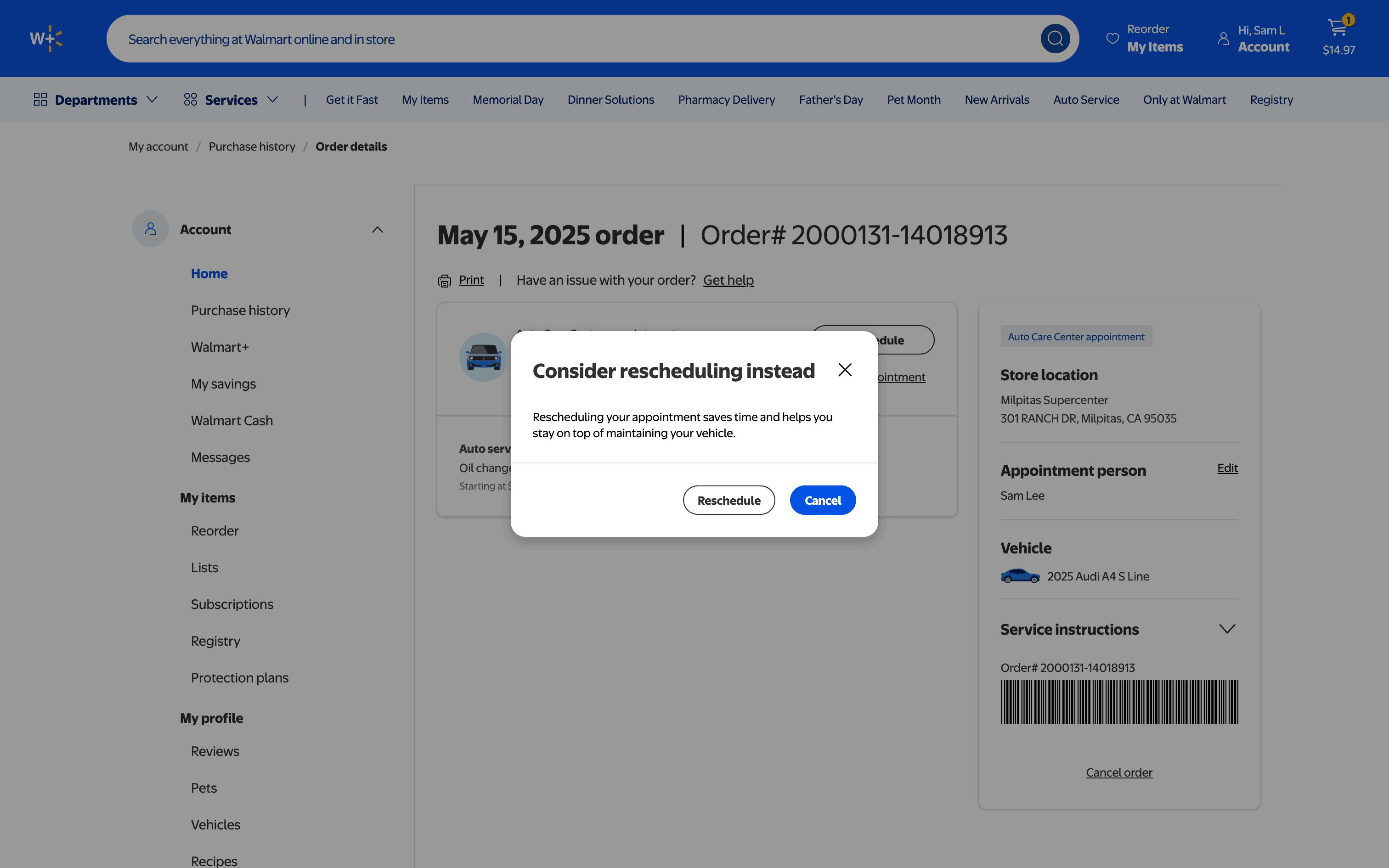The image size is (1389, 868).
Task: Click the printer icon beside Print
Action: point(444,281)
